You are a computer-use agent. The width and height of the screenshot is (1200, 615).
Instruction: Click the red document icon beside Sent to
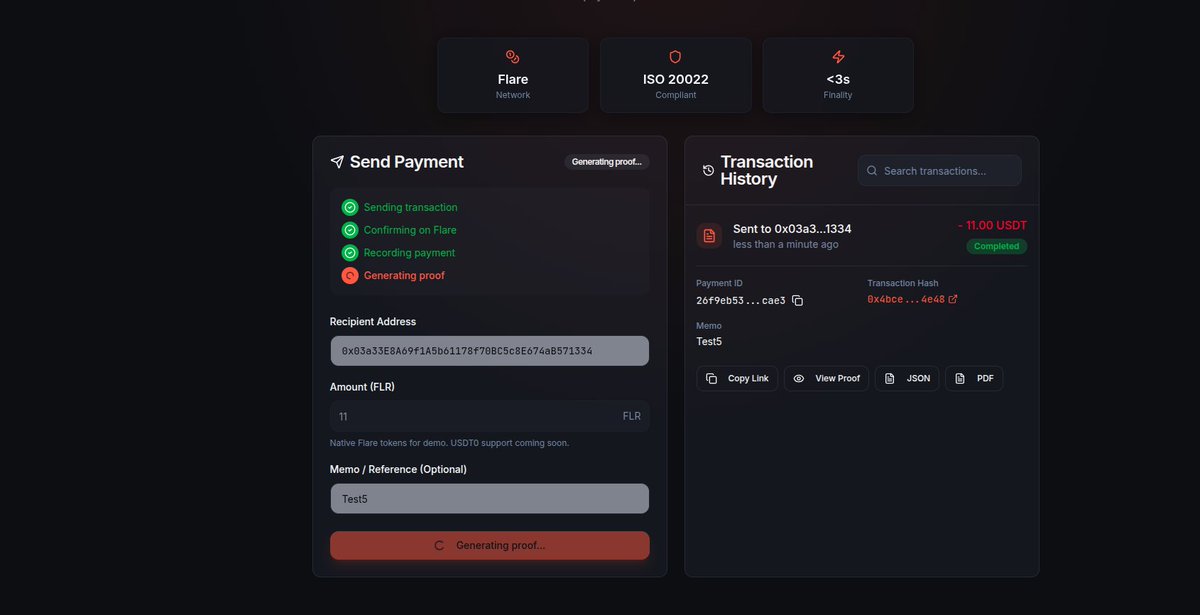[709, 236]
